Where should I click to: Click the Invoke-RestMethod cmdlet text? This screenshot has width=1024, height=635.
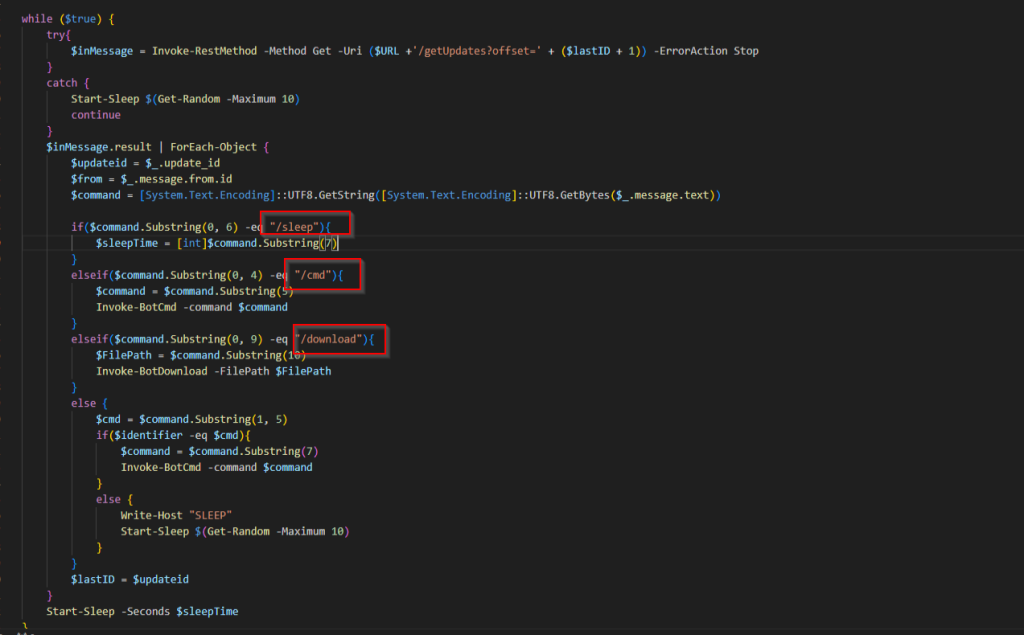point(204,51)
